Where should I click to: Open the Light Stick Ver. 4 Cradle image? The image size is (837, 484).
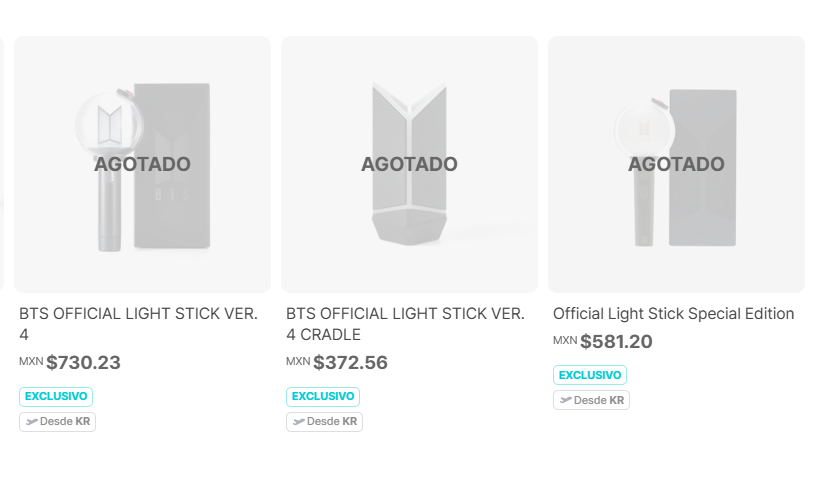(409, 164)
